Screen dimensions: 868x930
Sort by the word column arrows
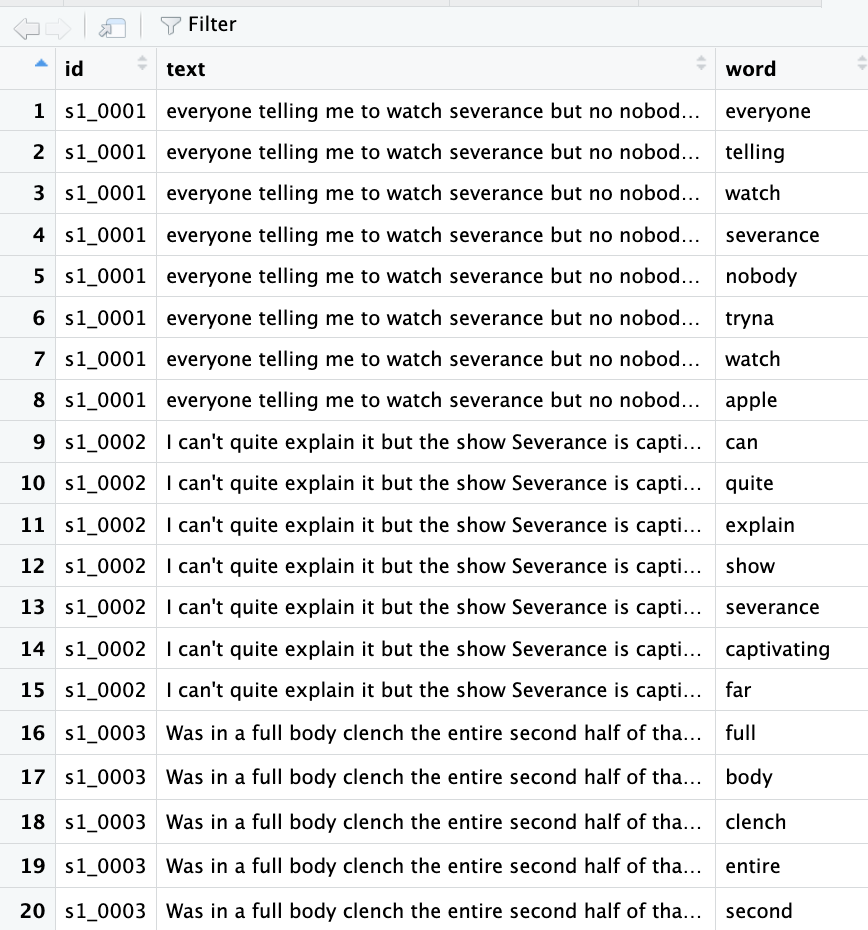pyautogui.click(x=861, y=64)
